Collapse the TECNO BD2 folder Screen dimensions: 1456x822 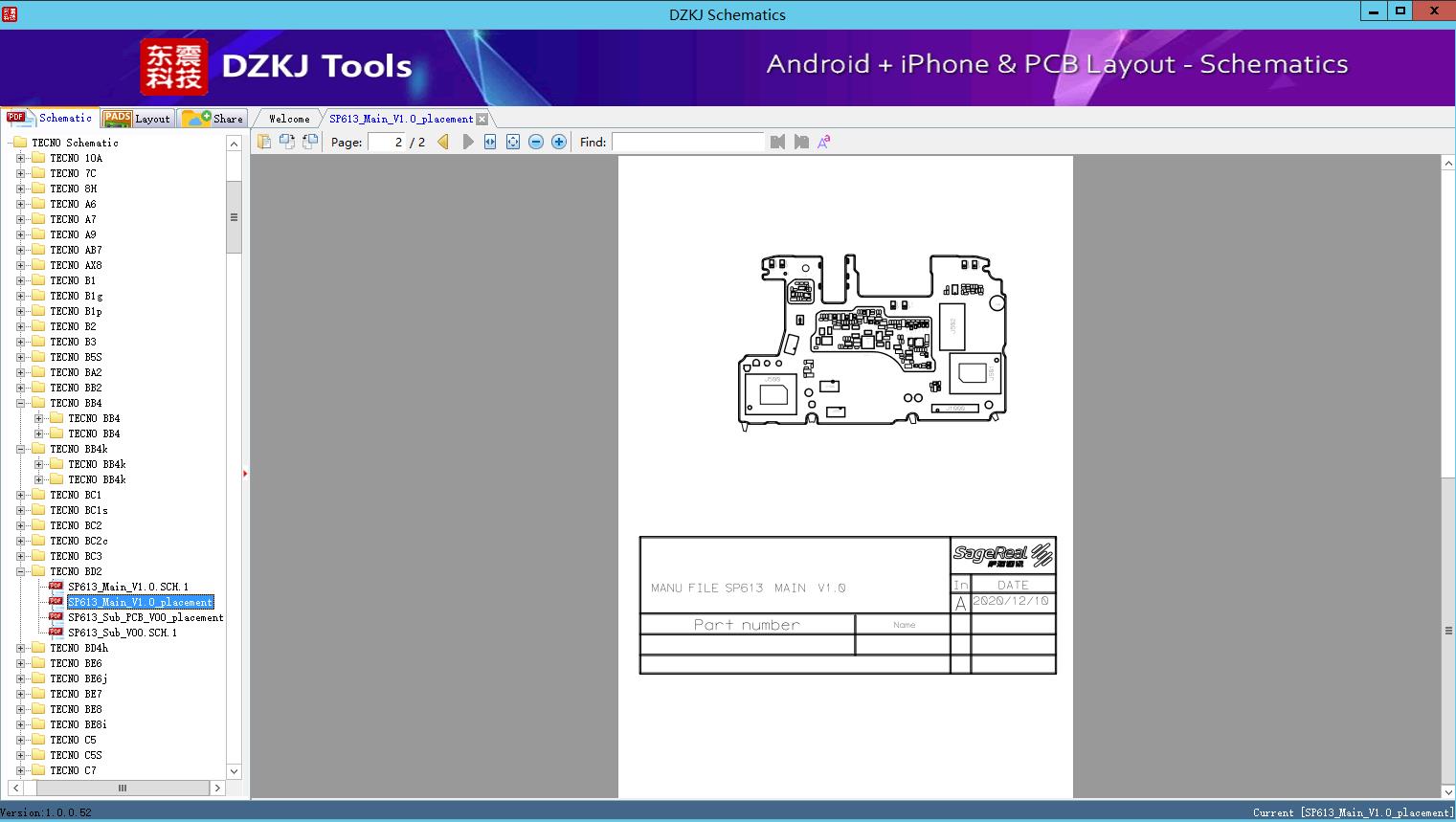point(21,571)
